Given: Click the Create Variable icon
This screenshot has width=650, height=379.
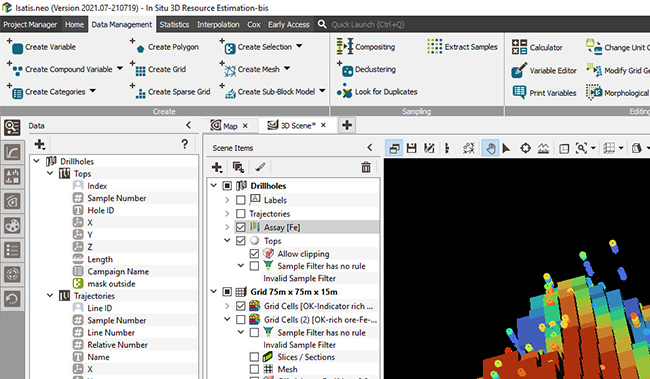Looking at the screenshot, I should tap(17, 49).
